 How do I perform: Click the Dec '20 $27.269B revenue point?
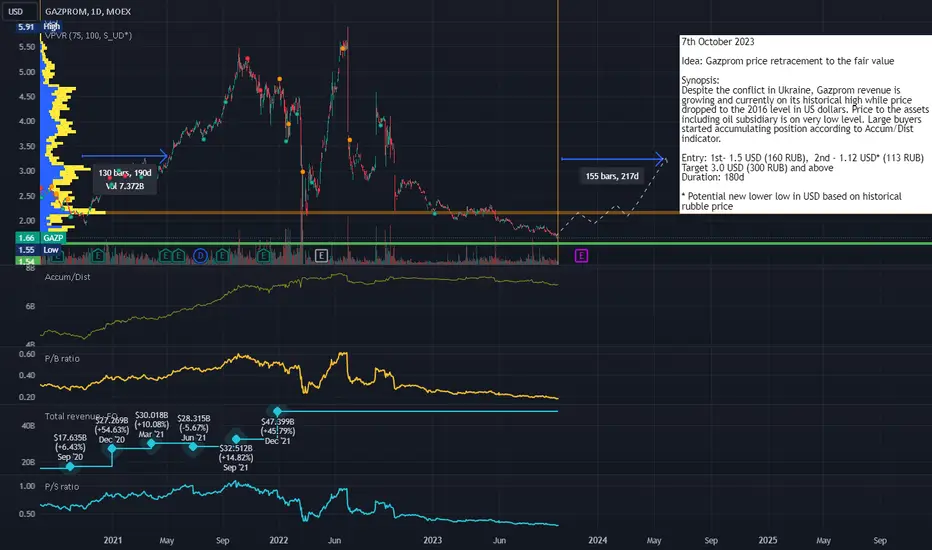[x=112, y=448]
